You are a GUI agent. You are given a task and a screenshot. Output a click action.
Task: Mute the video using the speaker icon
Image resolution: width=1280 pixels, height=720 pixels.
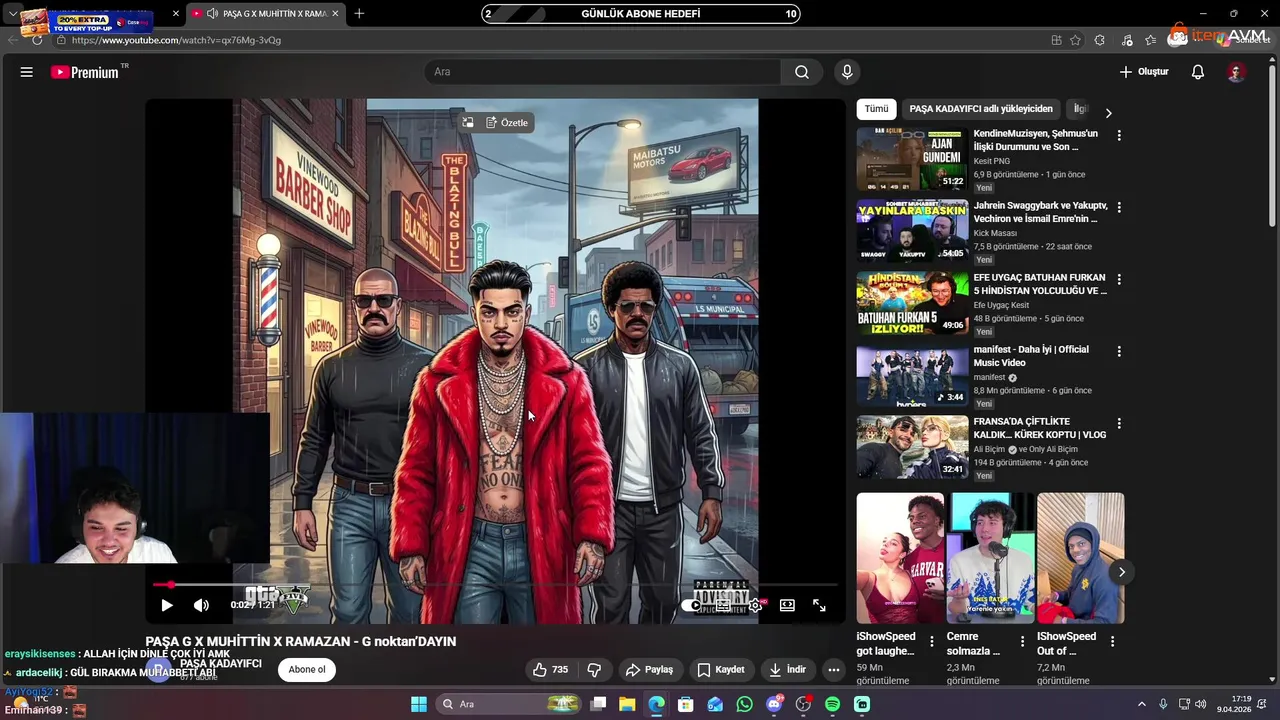click(201, 605)
